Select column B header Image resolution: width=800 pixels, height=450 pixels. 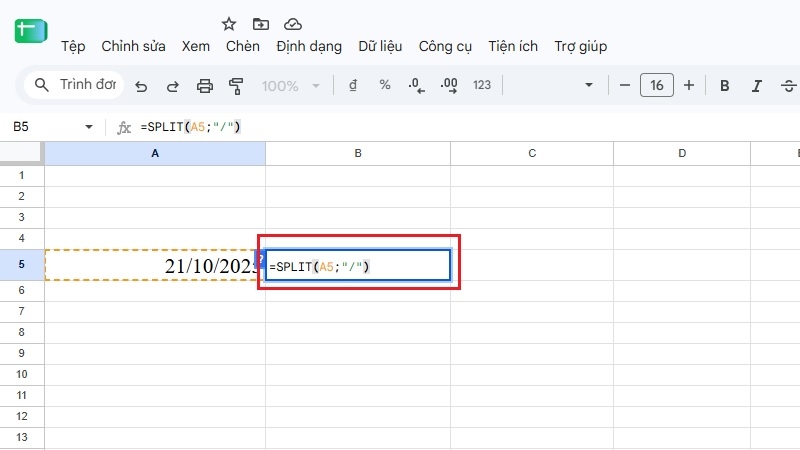pyautogui.click(x=358, y=153)
